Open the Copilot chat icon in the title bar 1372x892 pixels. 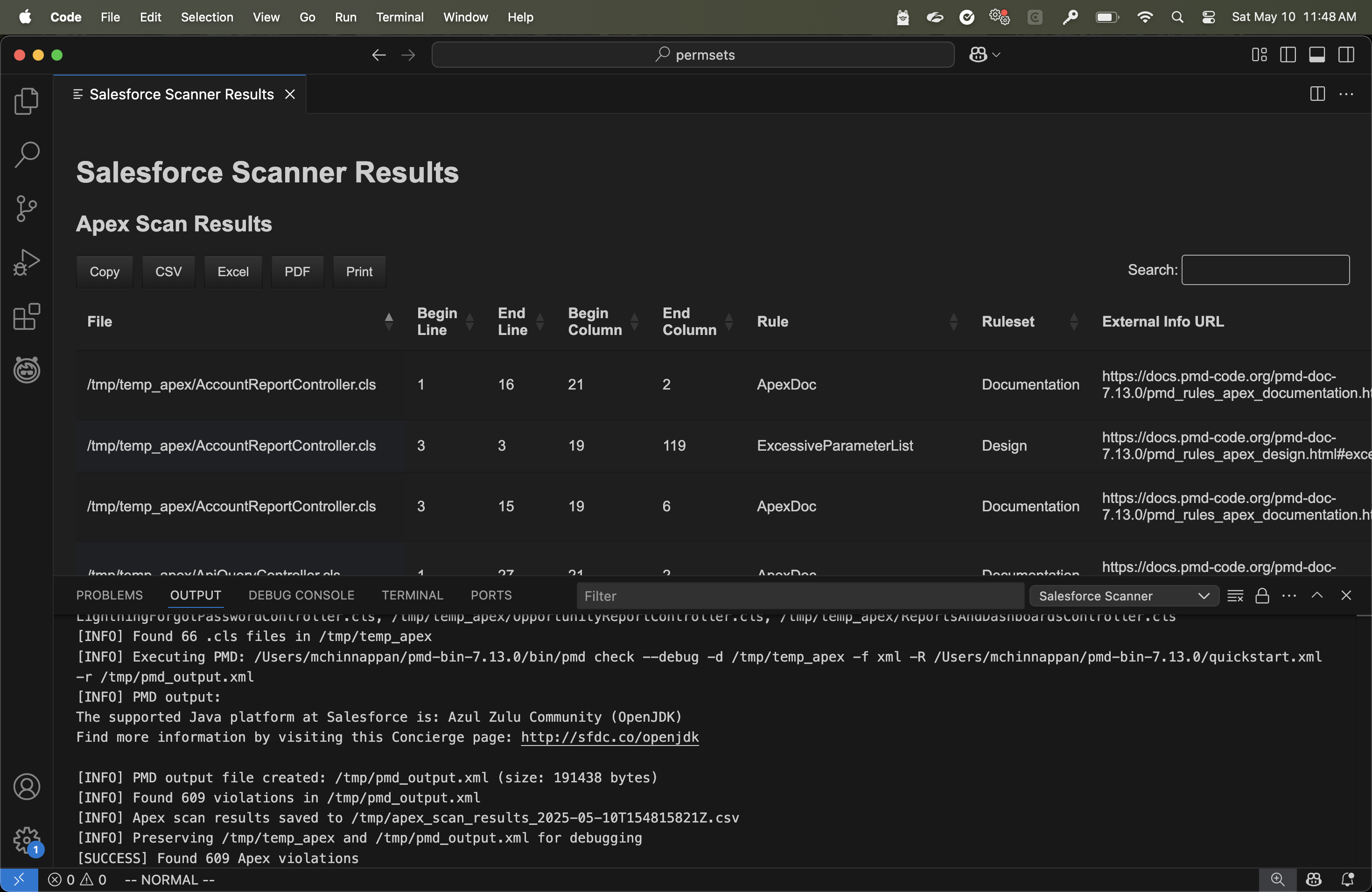click(978, 55)
